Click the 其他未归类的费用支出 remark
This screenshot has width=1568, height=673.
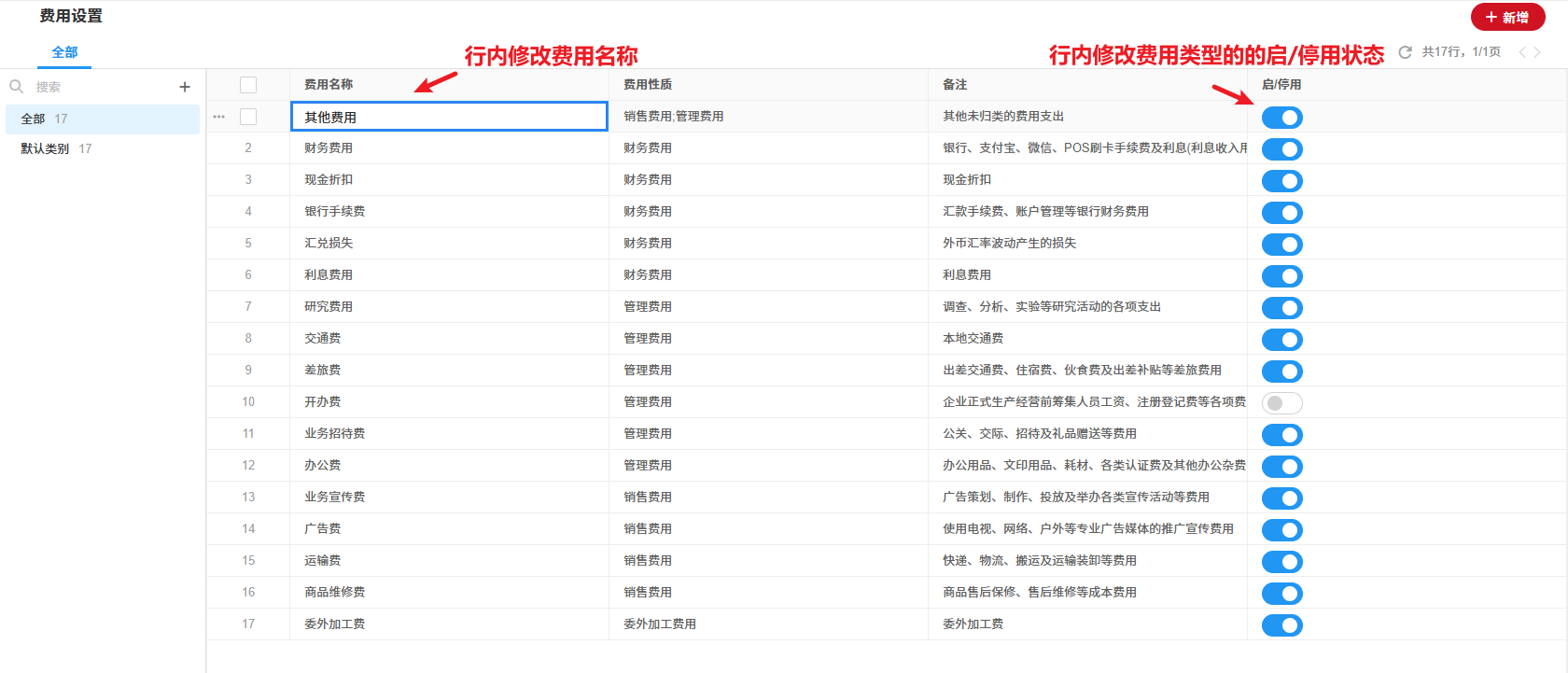pos(1003,117)
